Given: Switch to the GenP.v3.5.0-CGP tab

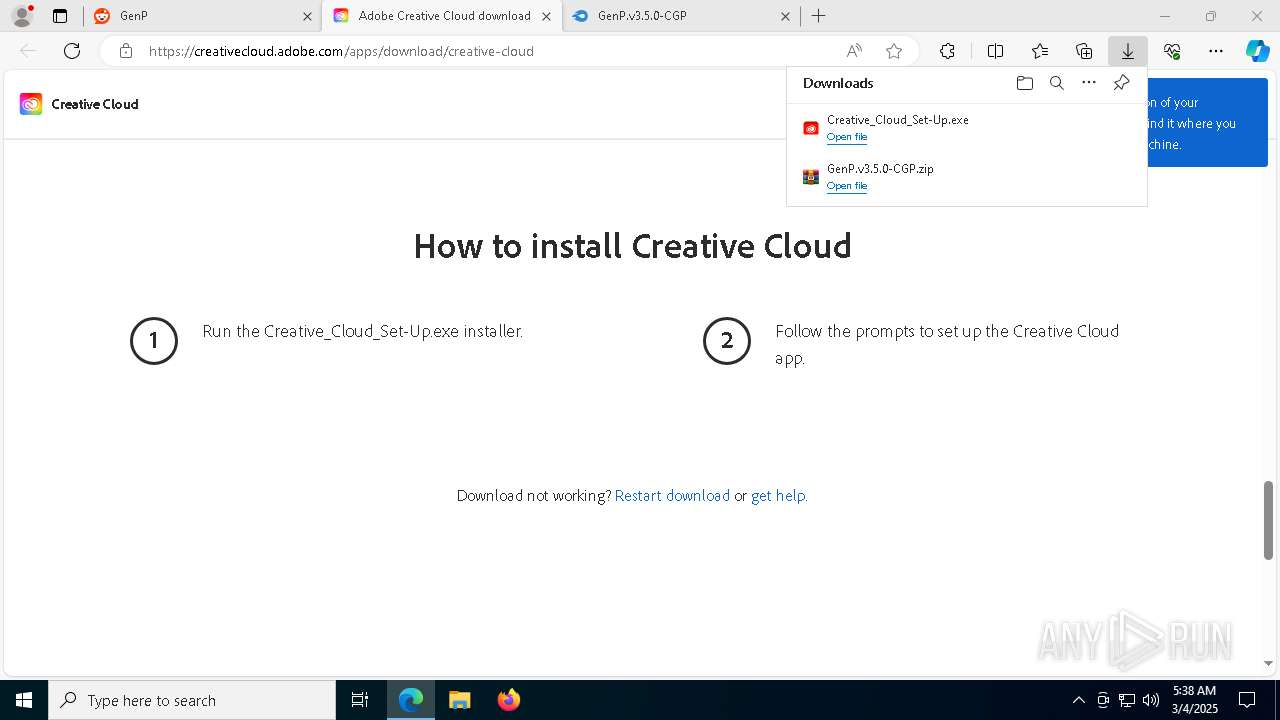Looking at the screenshot, I should pos(680,16).
